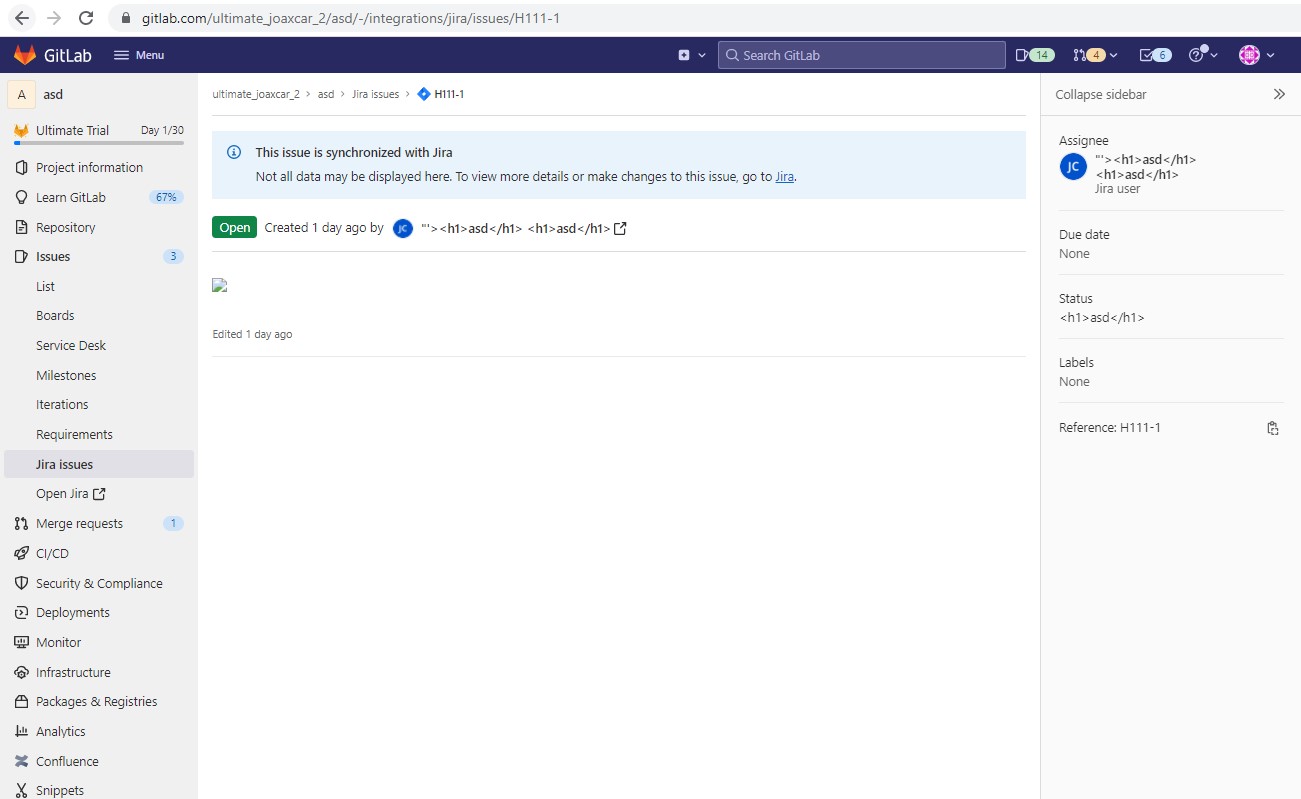The image size is (1301, 799).
Task: Click the Jira issues breadcrumb link
Action: pos(375,94)
